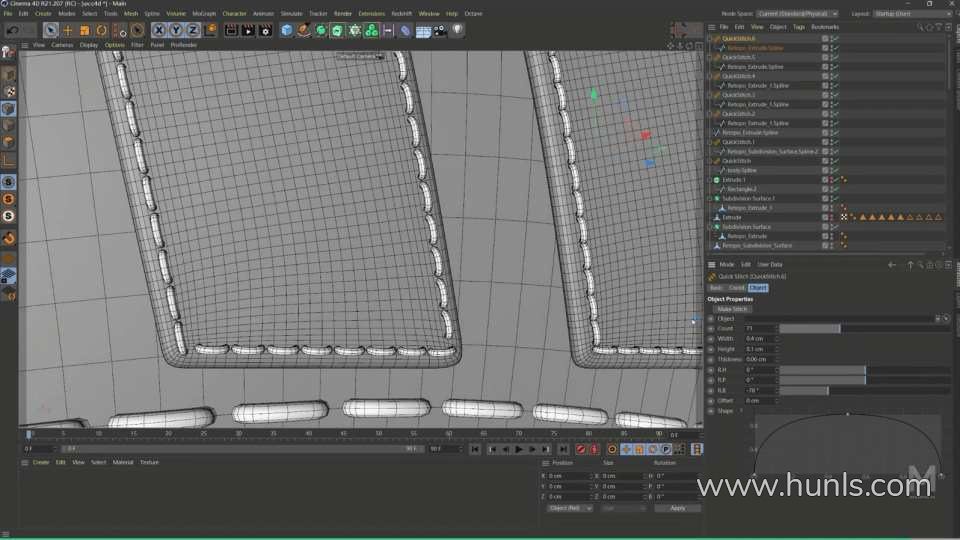This screenshot has width=960, height=540.
Task: Select the Move tool in the top toolbar
Action: click(x=68, y=30)
